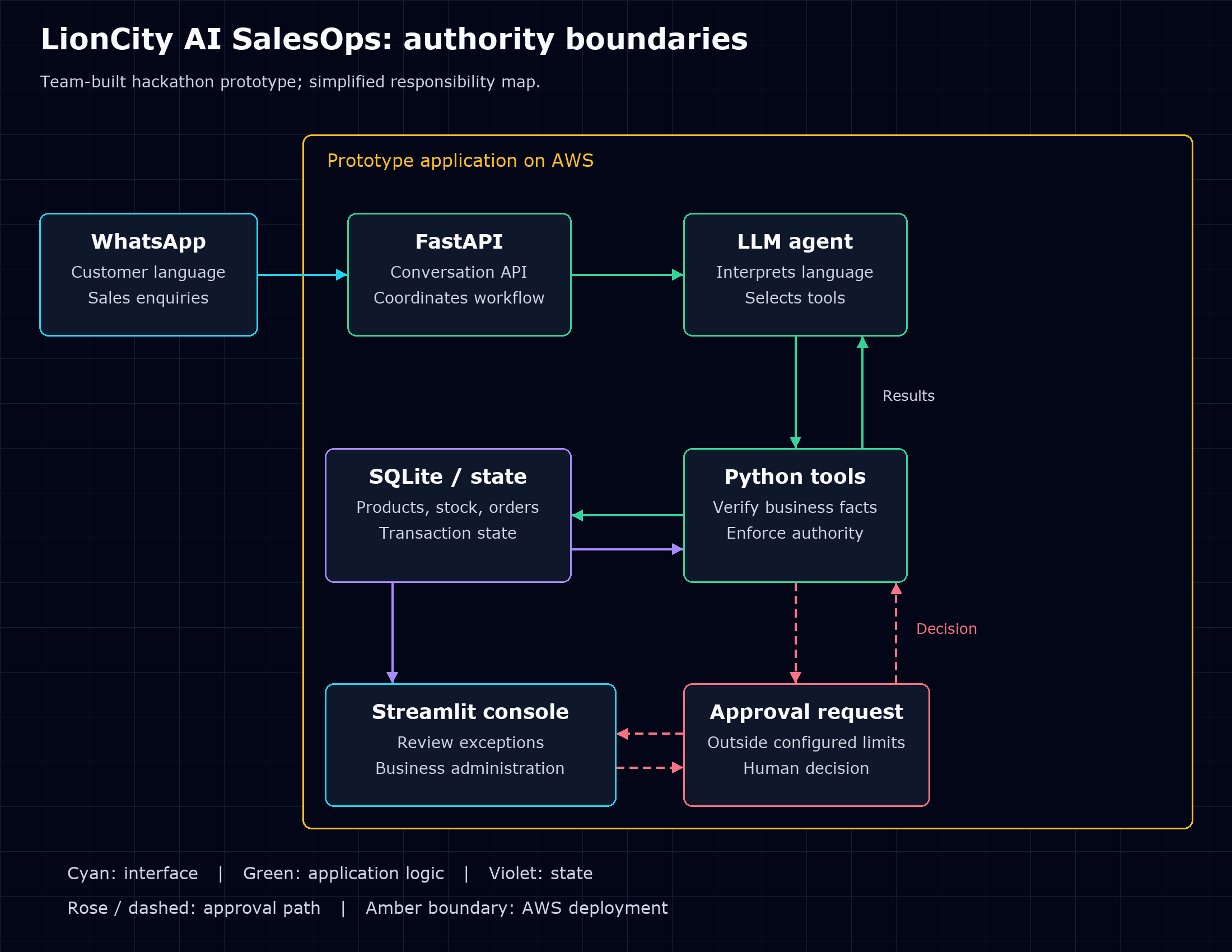
Task: Click the 'Transaction state' text
Action: coord(448,533)
